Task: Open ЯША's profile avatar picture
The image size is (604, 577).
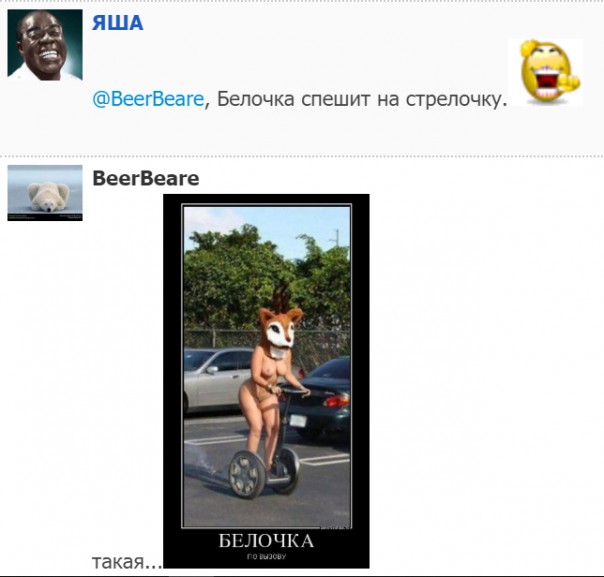Action: point(45,45)
